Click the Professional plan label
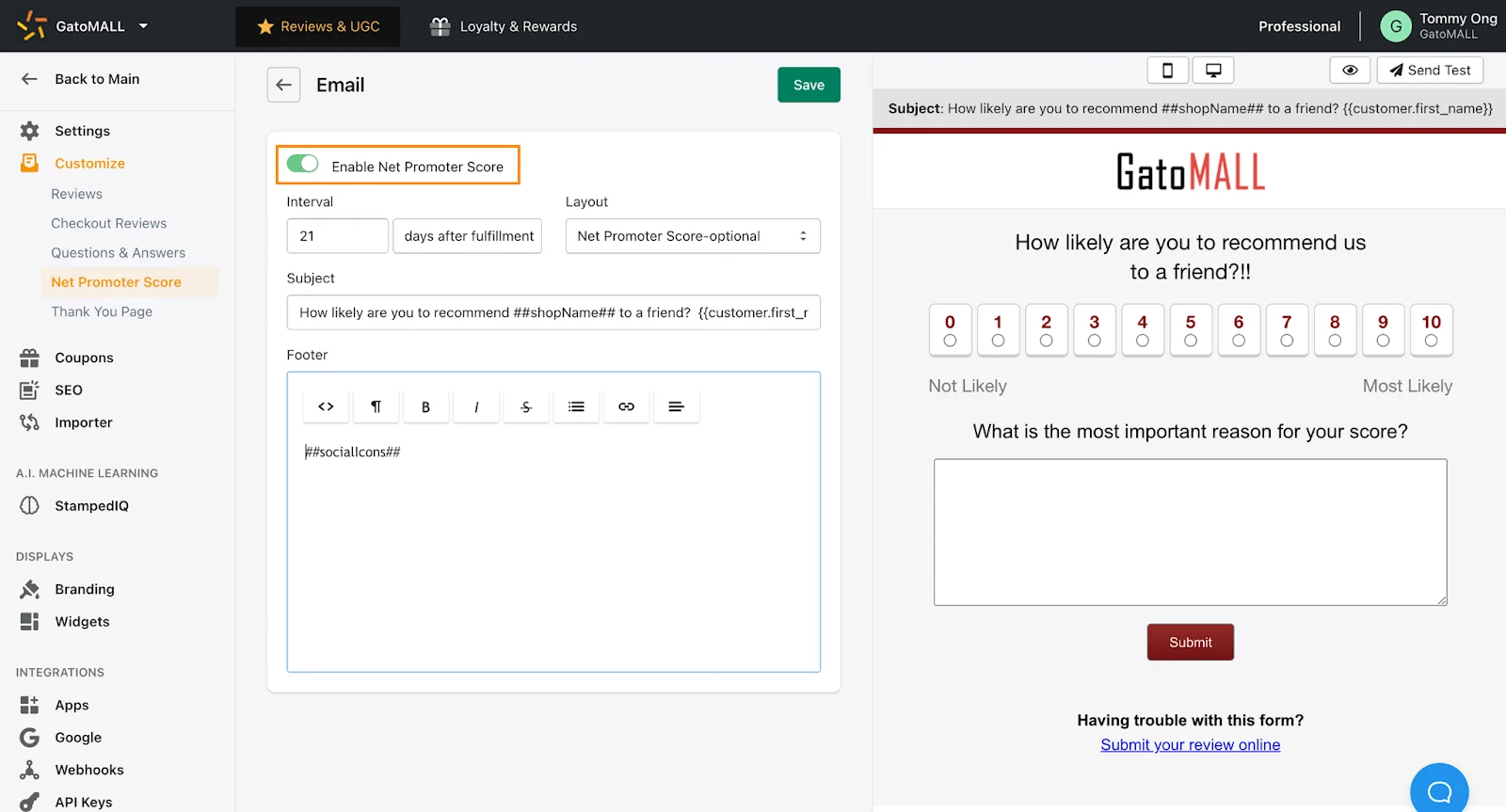 click(1299, 26)
